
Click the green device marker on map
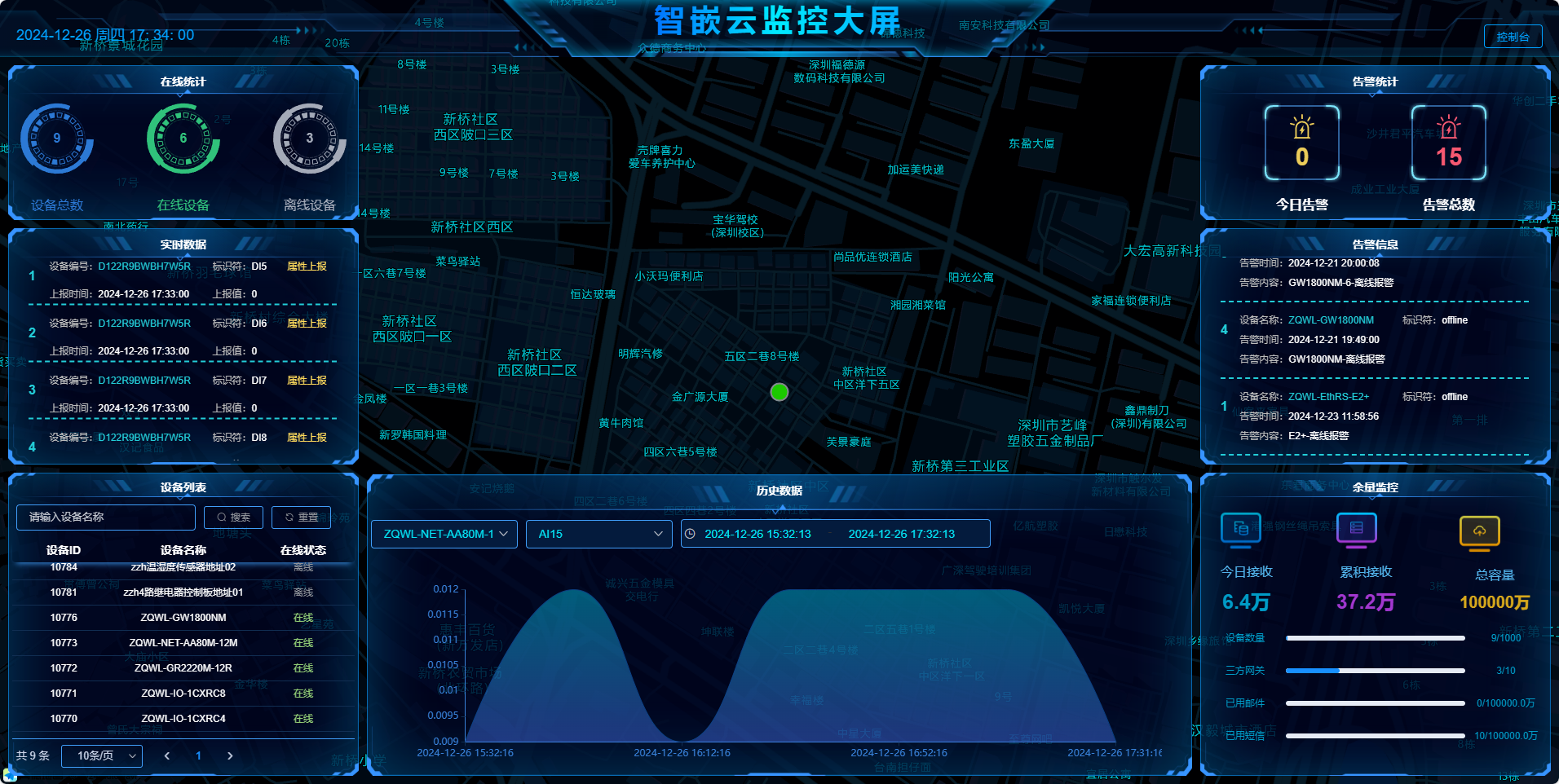[x=779, y=393]
